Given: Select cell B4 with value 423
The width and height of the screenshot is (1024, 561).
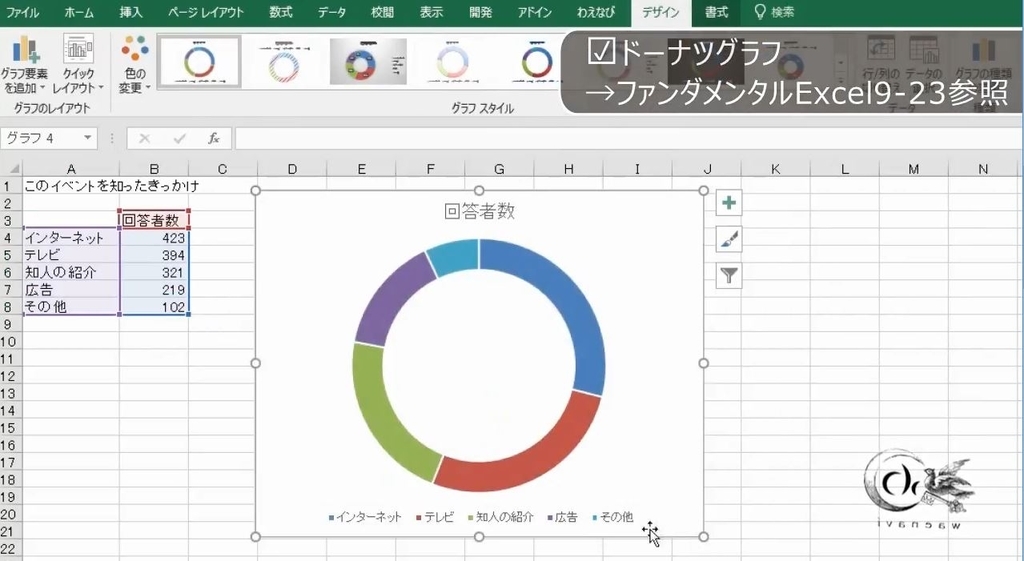Looking at the screenshot, I should click(x=154, y=238).
